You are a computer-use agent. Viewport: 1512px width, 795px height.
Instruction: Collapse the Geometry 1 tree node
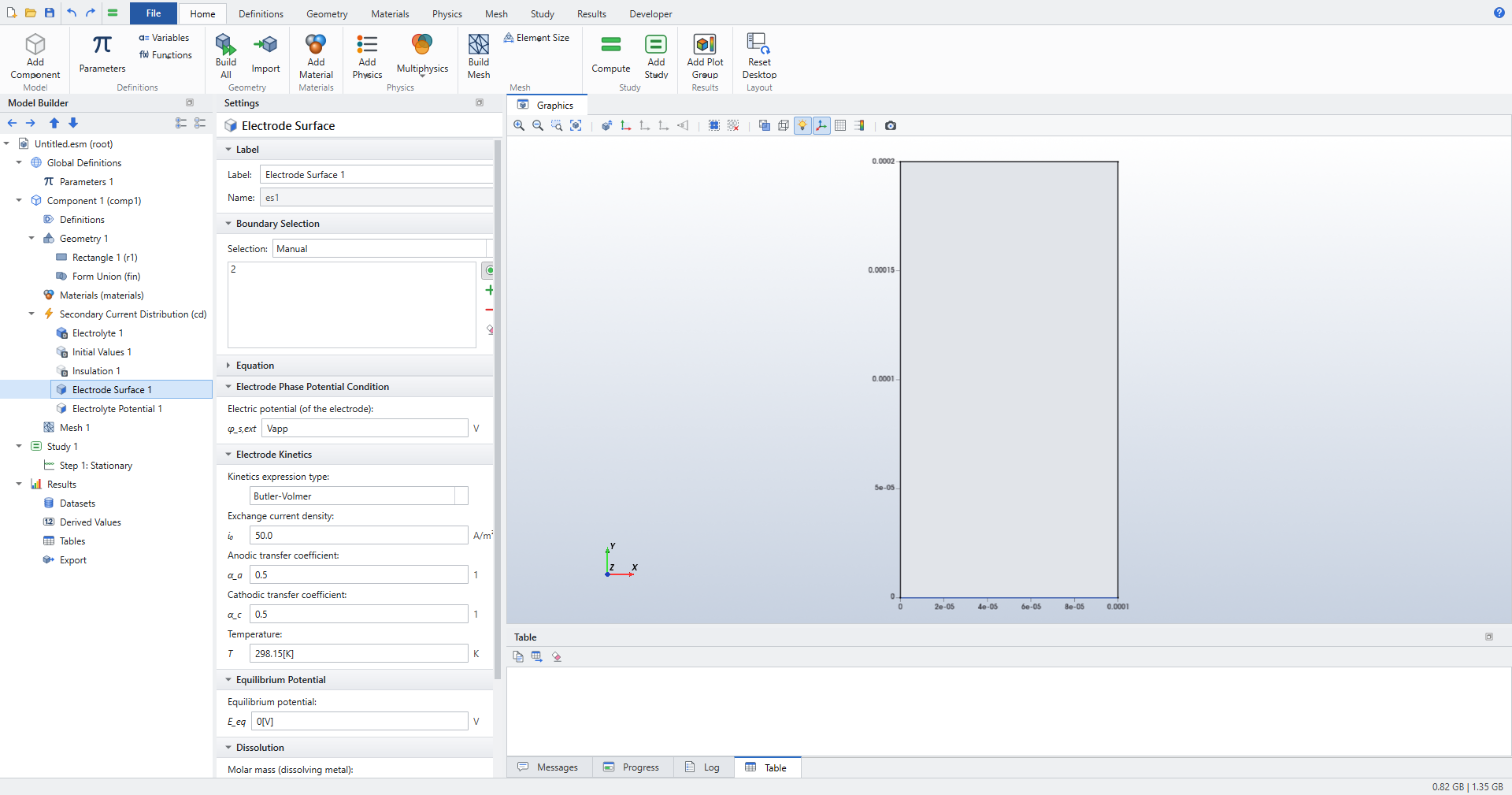(x=31, y=238)
